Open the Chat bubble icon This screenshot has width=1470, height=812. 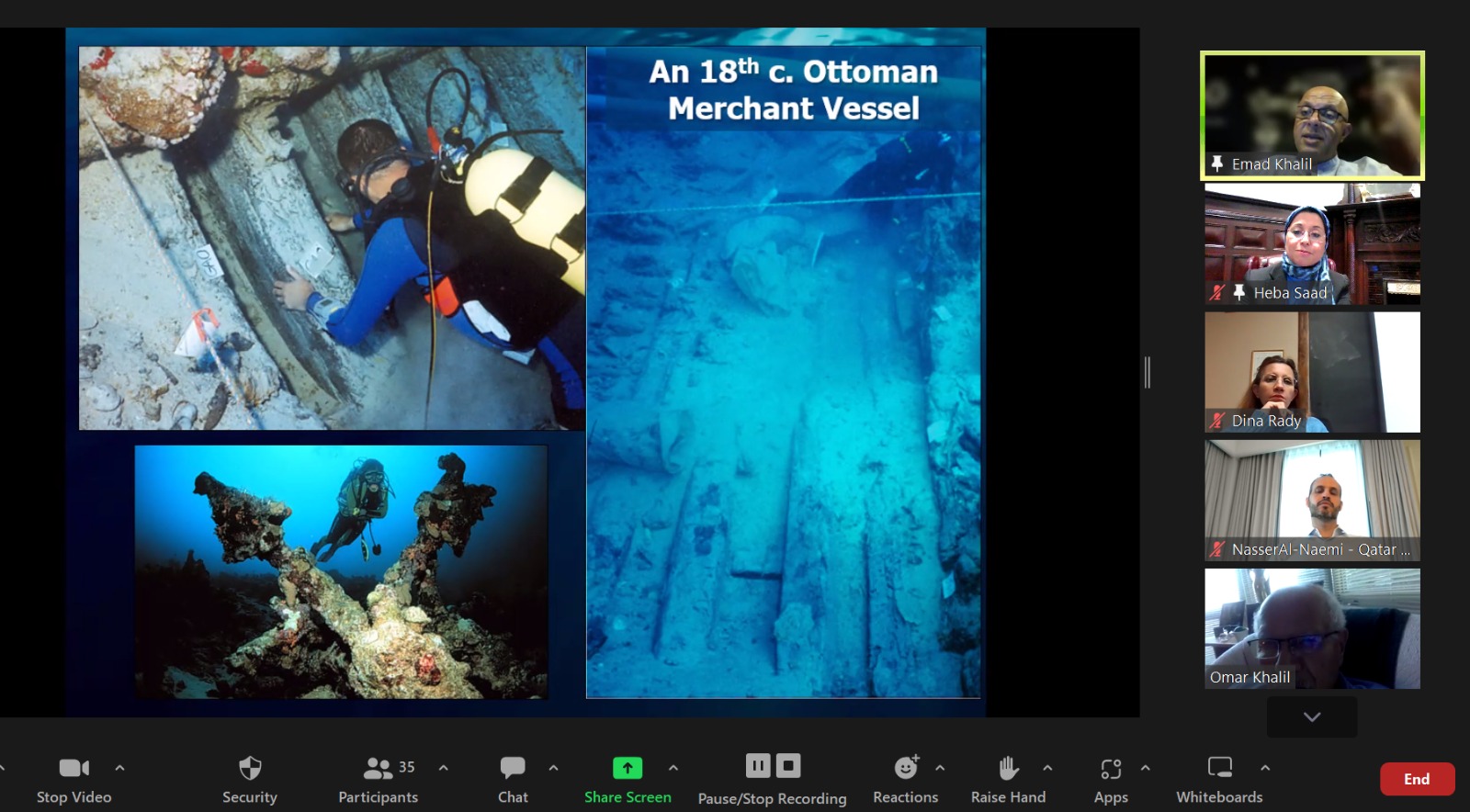click(513, 768)
